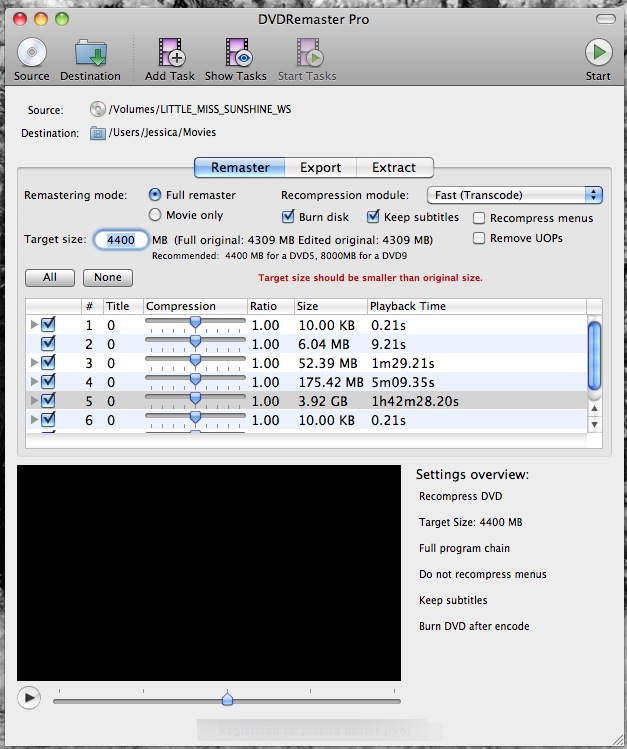Viewport: 627px width, 749px height.
Task: Click the folder icon beside destination path
Action: click(x=97, y=133)
